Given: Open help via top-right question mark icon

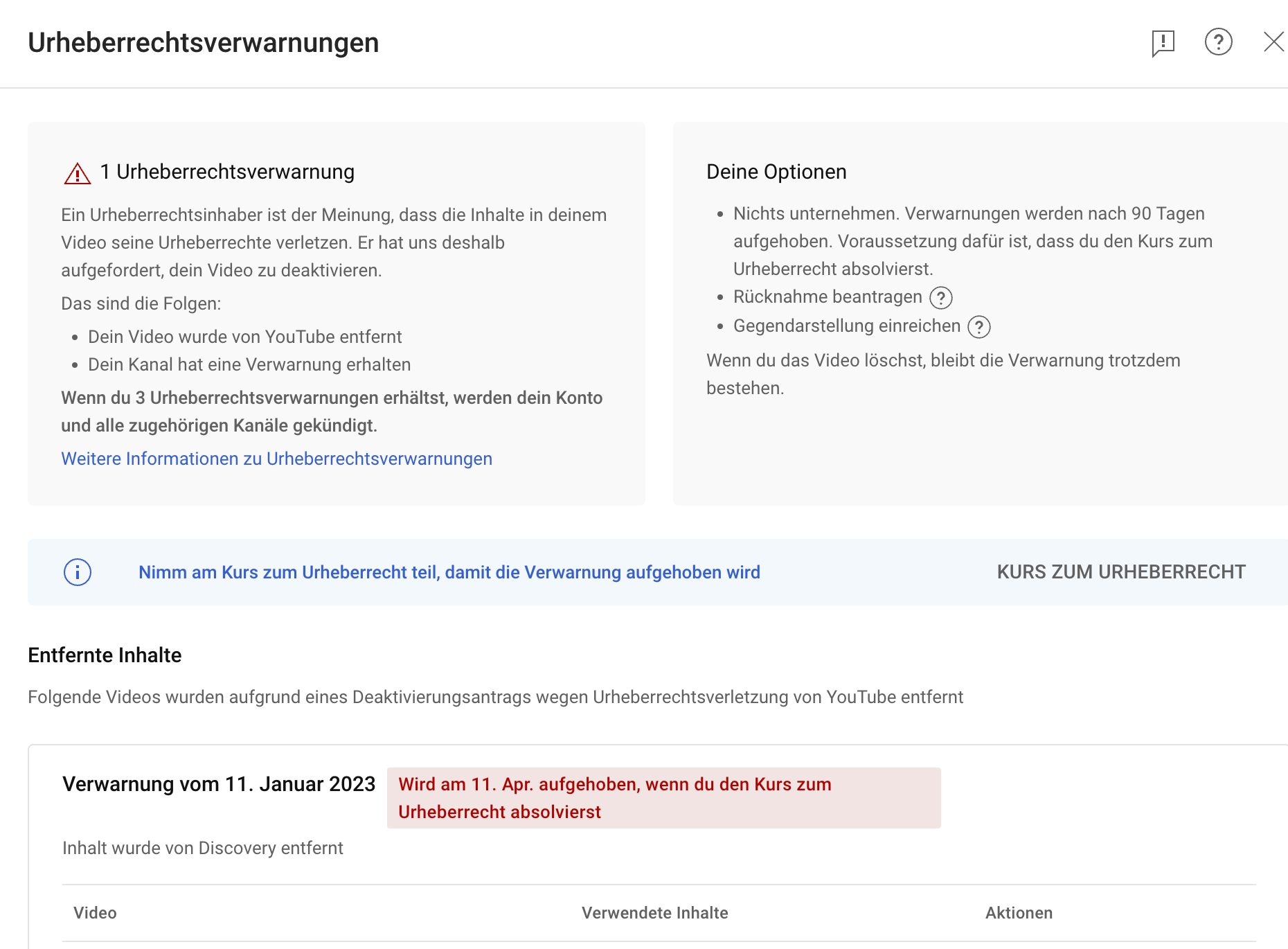Looking at the screenshot, I should [x=1218, y=42].
